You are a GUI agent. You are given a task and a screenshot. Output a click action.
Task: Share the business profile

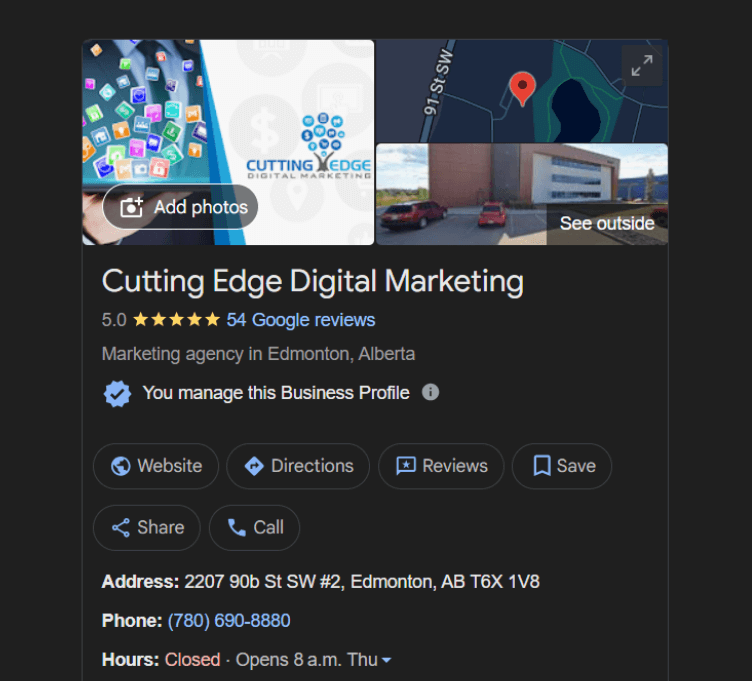click(x=147, y=528)
